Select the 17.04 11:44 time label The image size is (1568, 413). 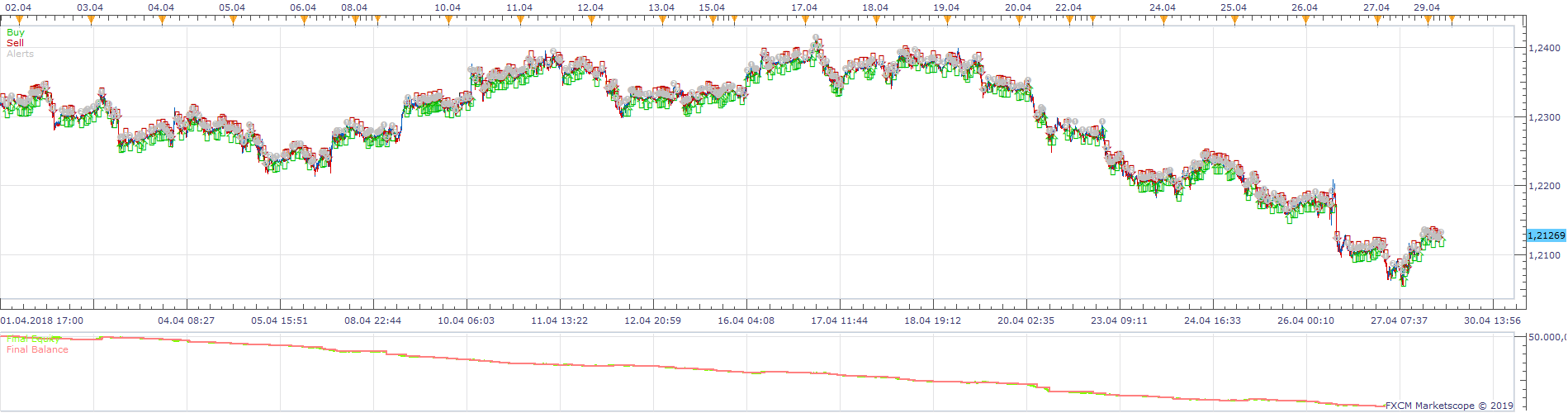click(x=840, y=320)
